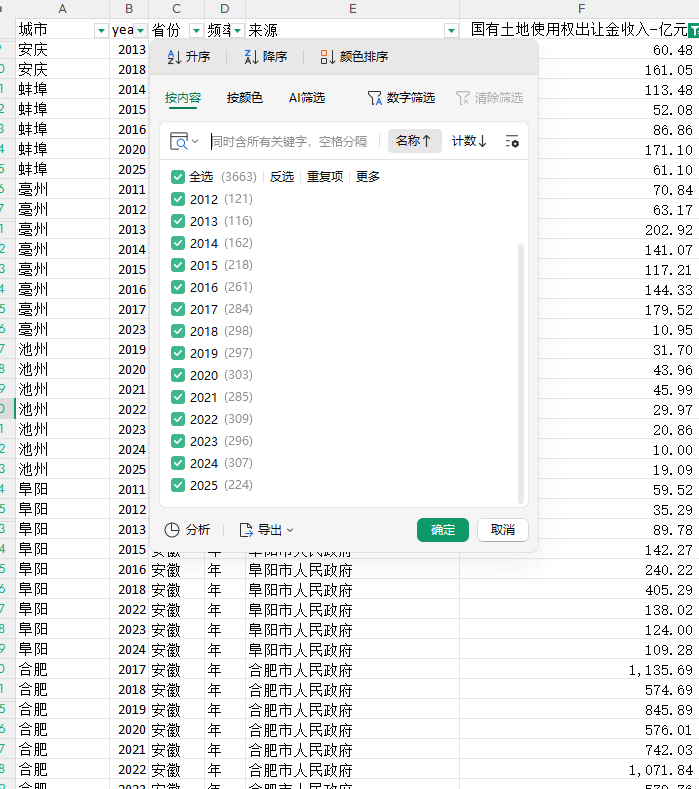
Task: Open 颜色排序 color sort option
Action: (x=354, y=57)
